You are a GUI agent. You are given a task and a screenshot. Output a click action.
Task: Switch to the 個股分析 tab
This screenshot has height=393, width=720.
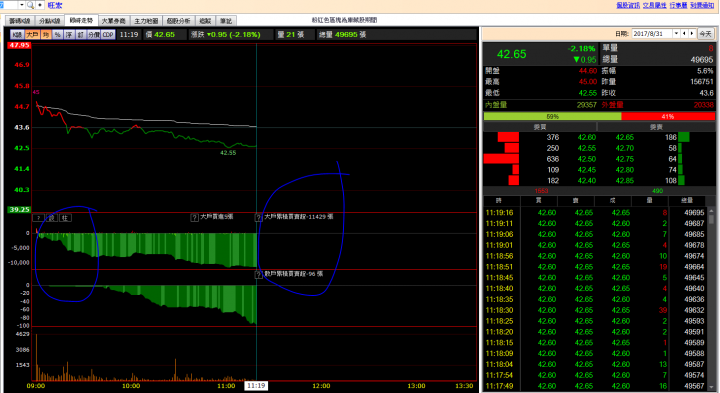(x=178, y=21)
